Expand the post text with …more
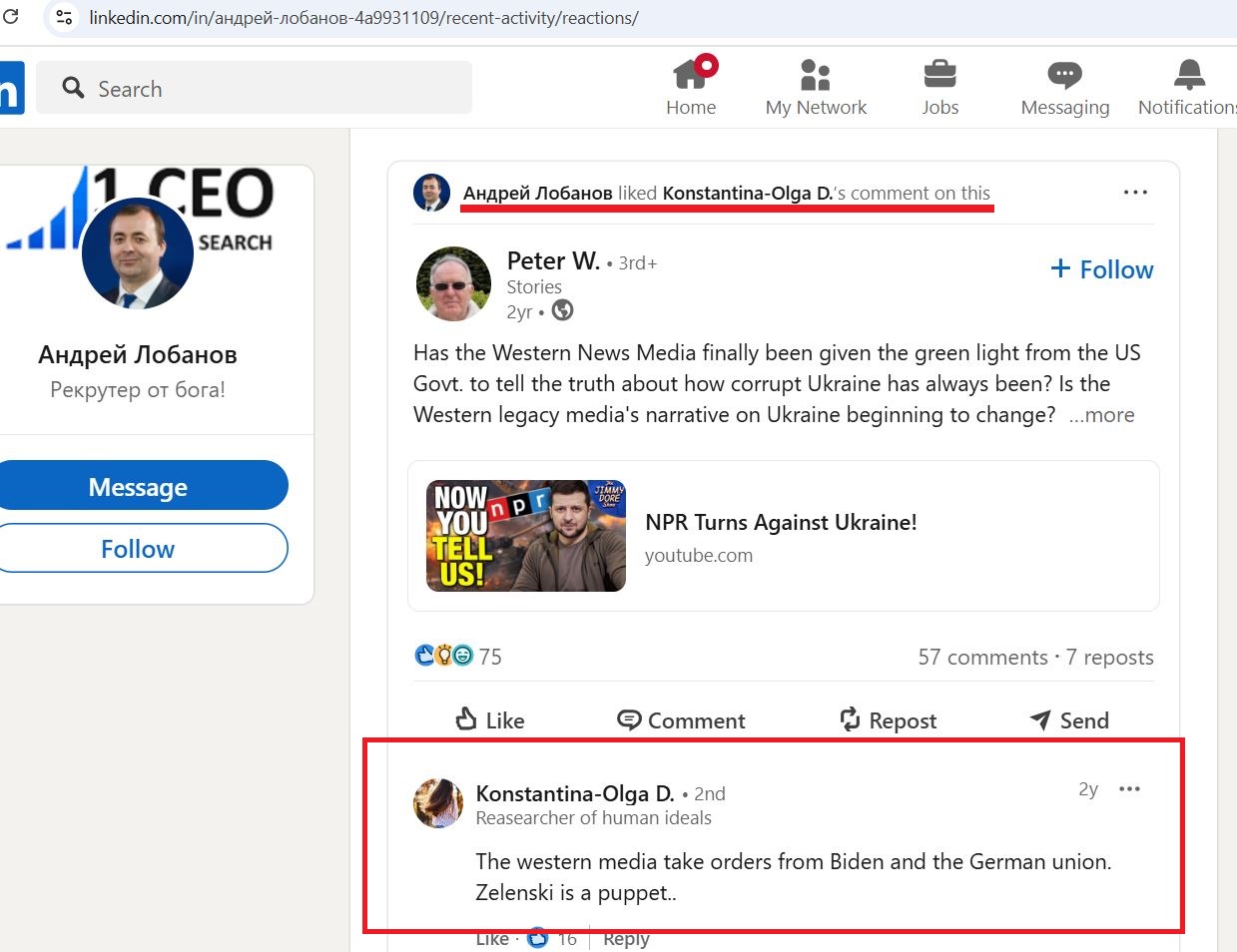The width and height of the screenshot is (1237, 952). (x=1102, y=414)
